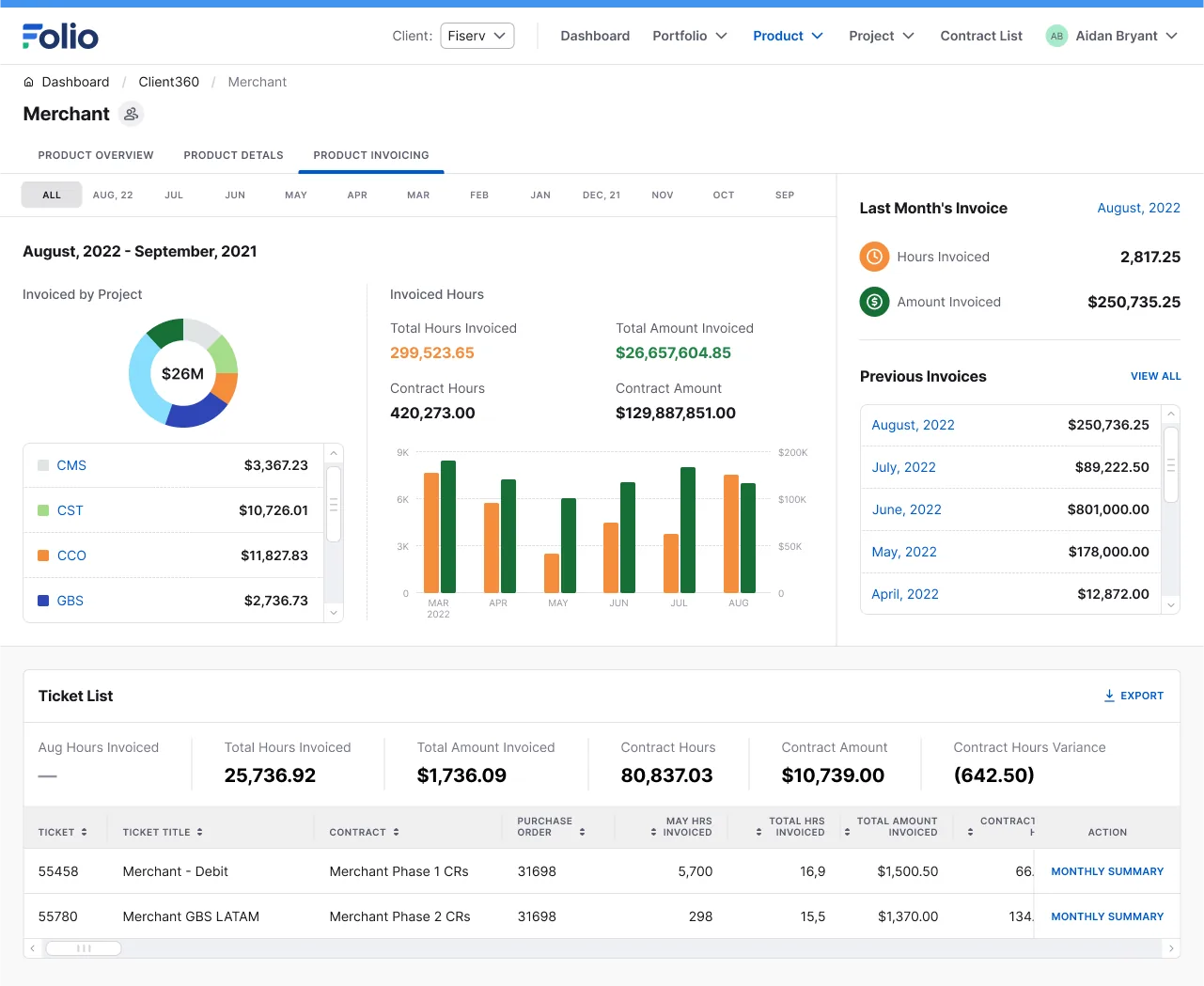Open the CCO project link
This screenshot has height=986, width=1204.
click(x=71, y=556)
